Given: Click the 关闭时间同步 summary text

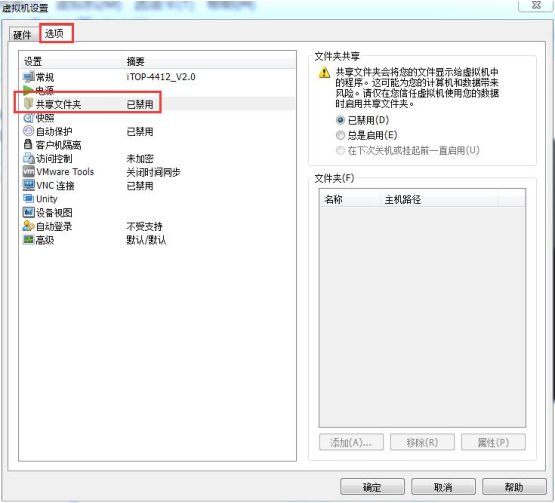Looking at the screenshot, I should tap(153, 172).
